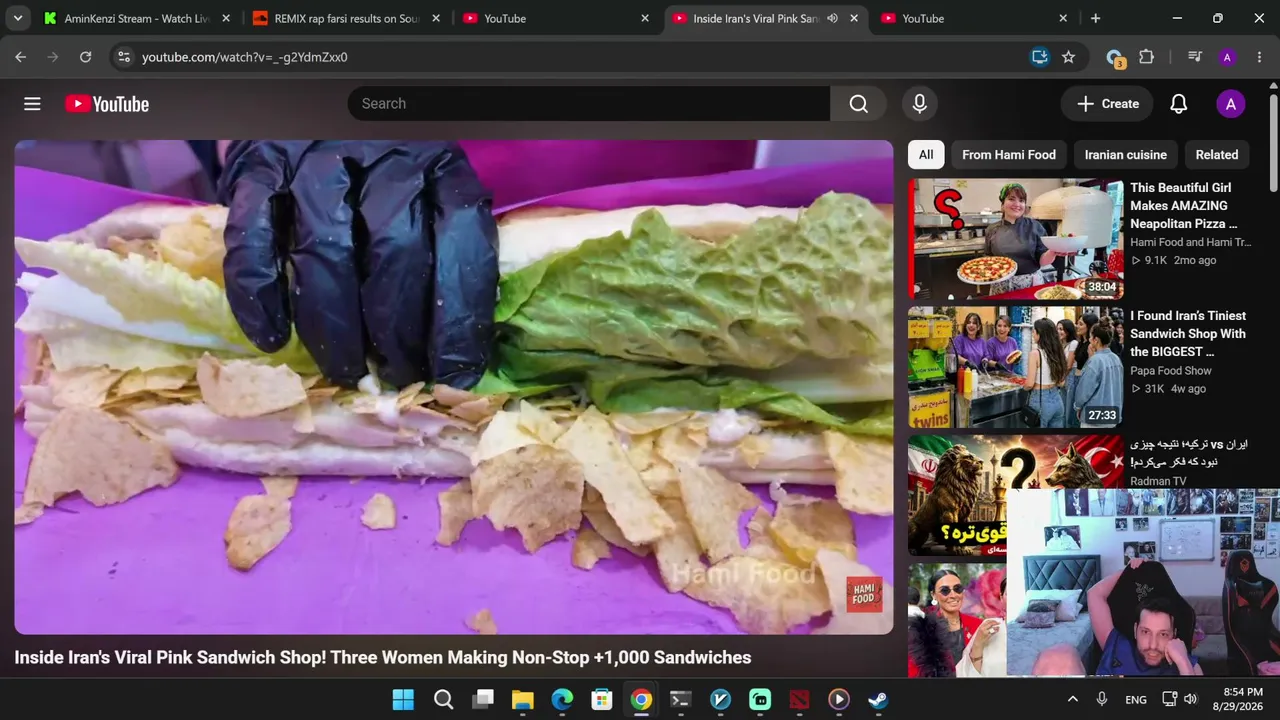Start voice search with the microphone icon
The width and height of the screenshot is (1280, 720).
pos(920,104)
